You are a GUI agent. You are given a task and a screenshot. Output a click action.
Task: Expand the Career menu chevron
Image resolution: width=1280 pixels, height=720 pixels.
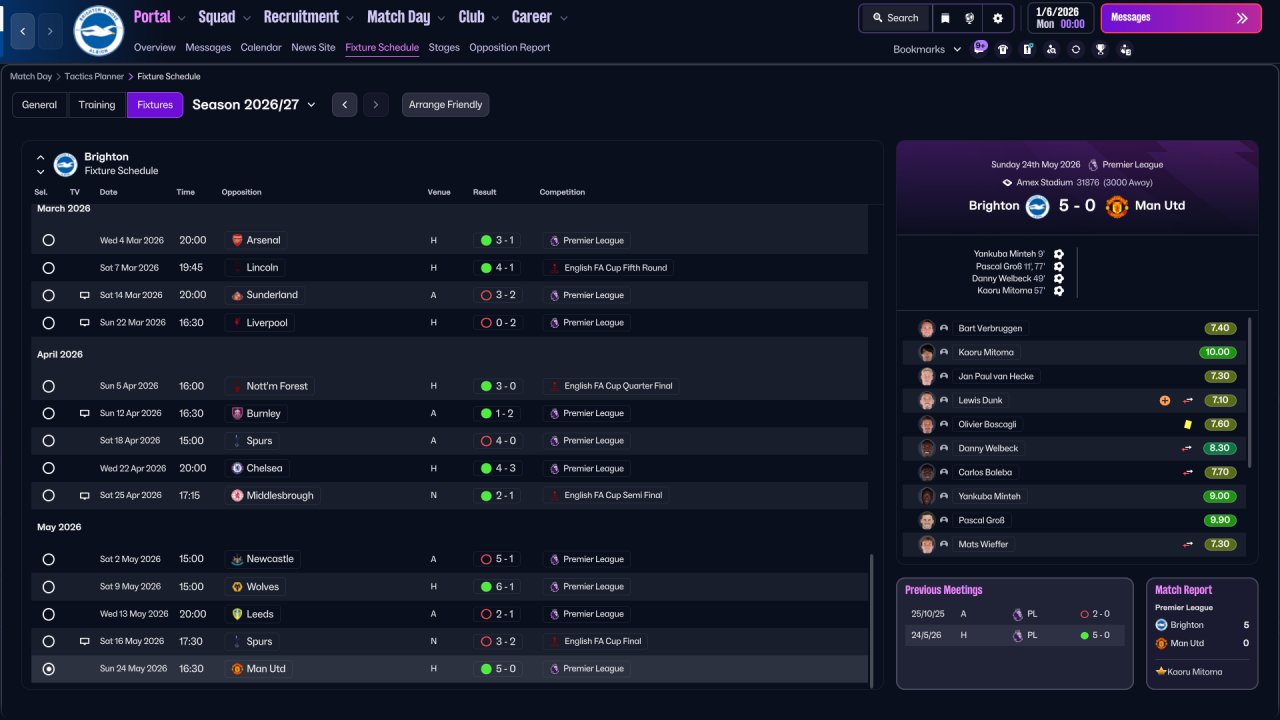pos(563,18)
